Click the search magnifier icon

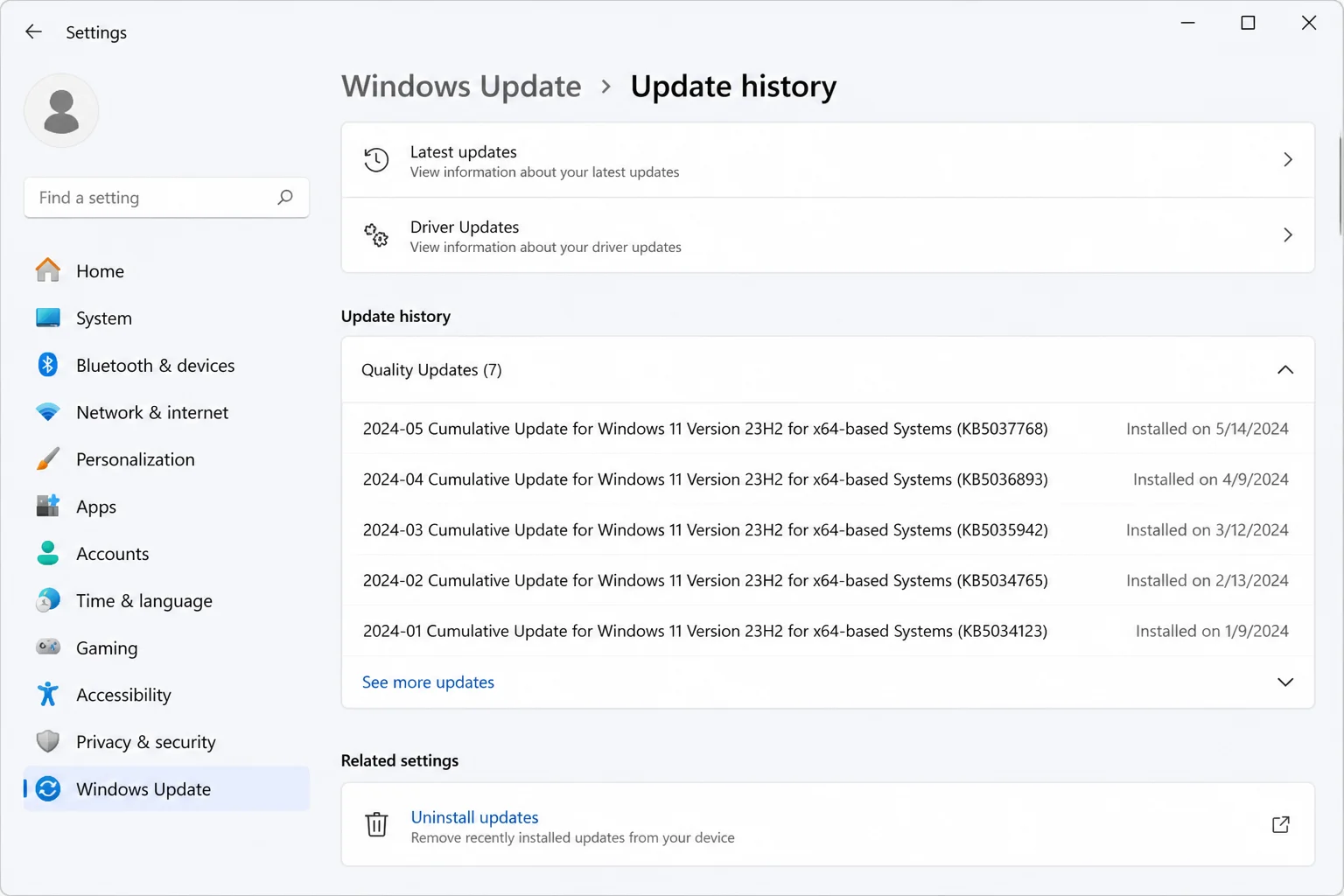(x=285, y=198)
